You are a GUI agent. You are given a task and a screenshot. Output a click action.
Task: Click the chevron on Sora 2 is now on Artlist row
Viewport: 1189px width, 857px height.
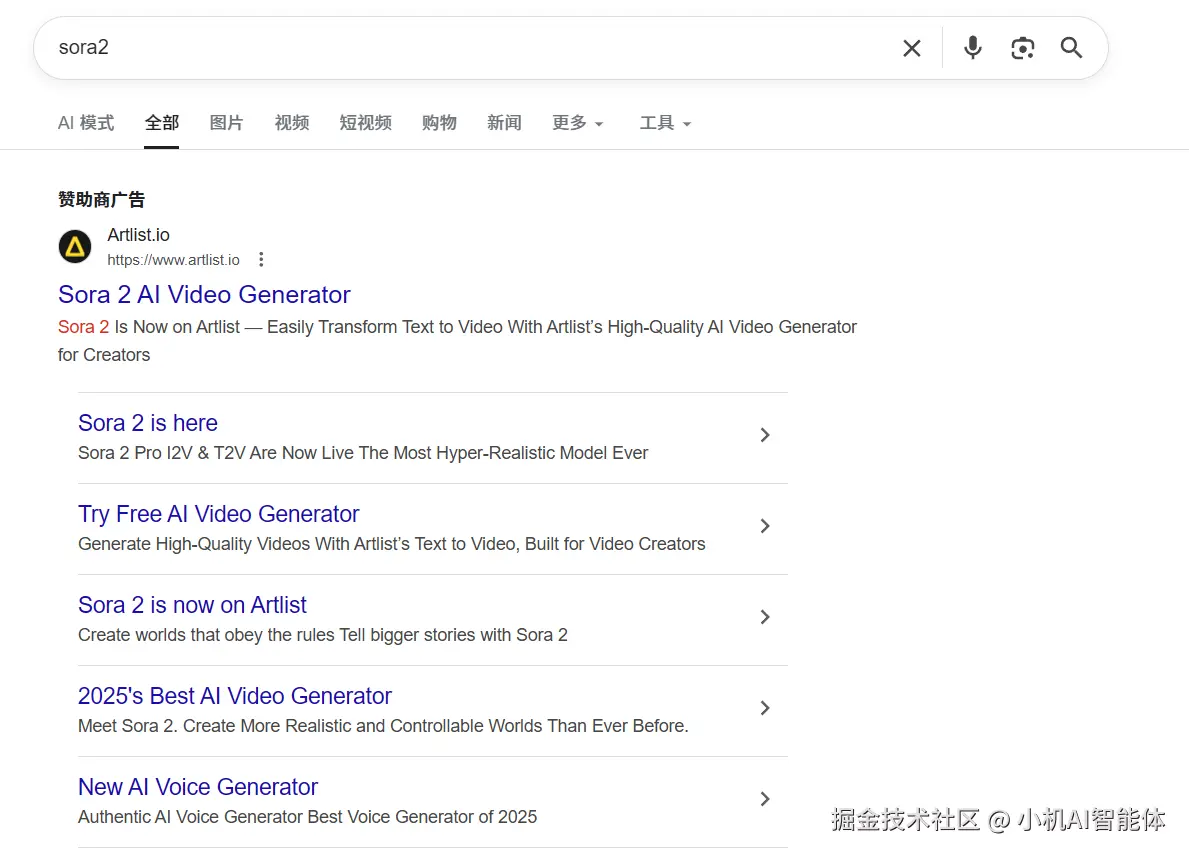(764, 617)
